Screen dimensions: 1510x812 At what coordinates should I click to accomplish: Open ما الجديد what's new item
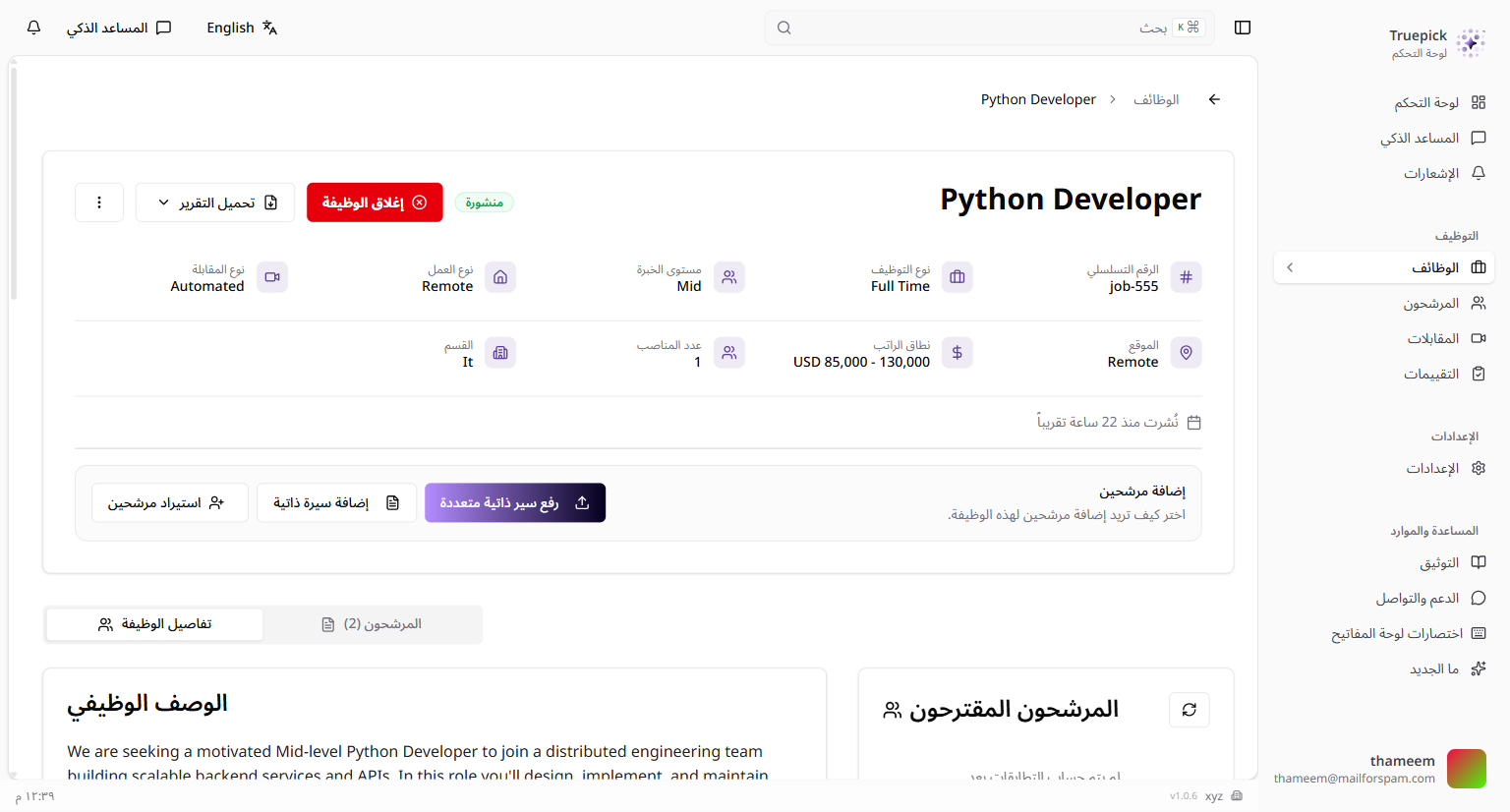point(1446,669)
